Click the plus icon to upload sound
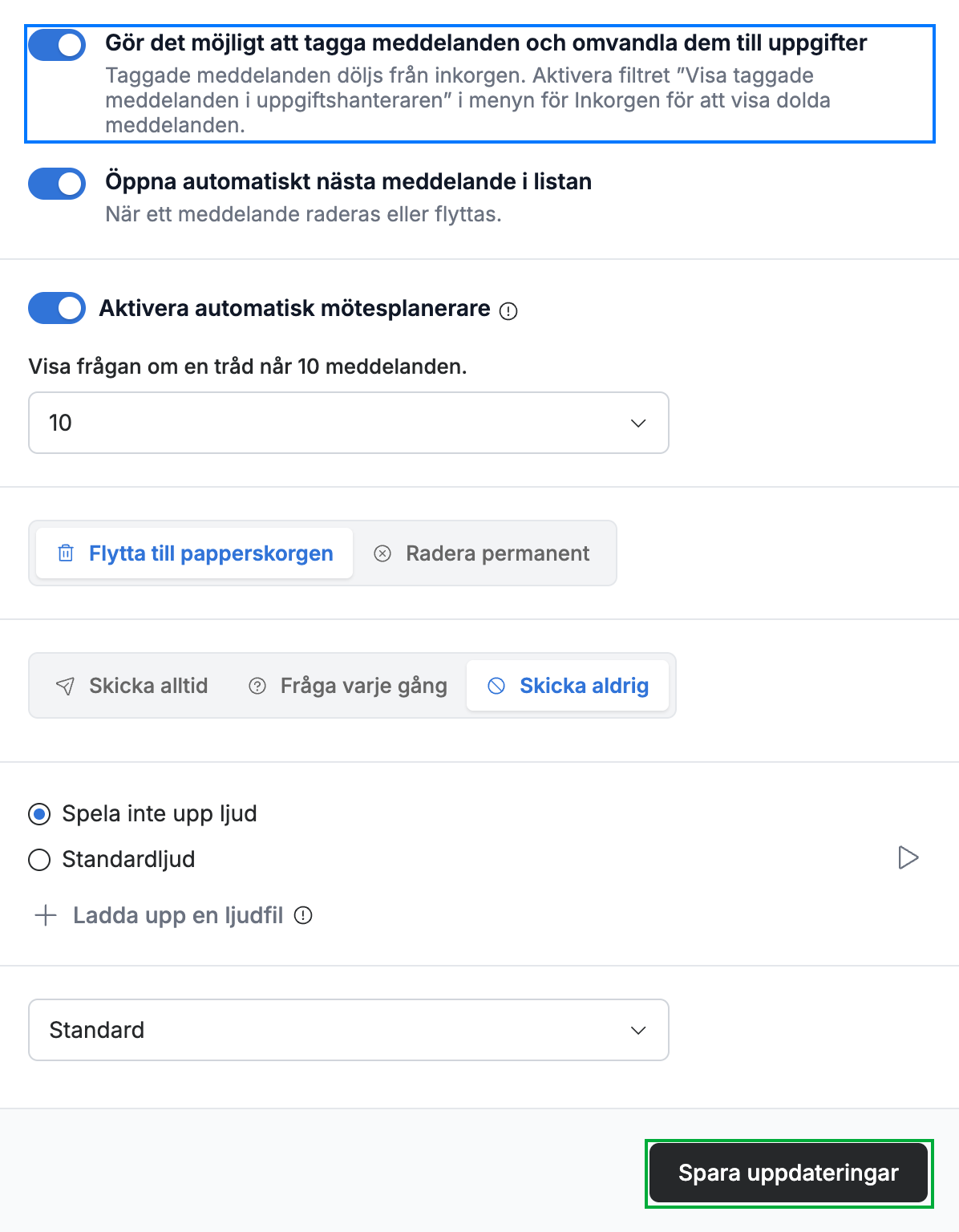 coord(46,915)
